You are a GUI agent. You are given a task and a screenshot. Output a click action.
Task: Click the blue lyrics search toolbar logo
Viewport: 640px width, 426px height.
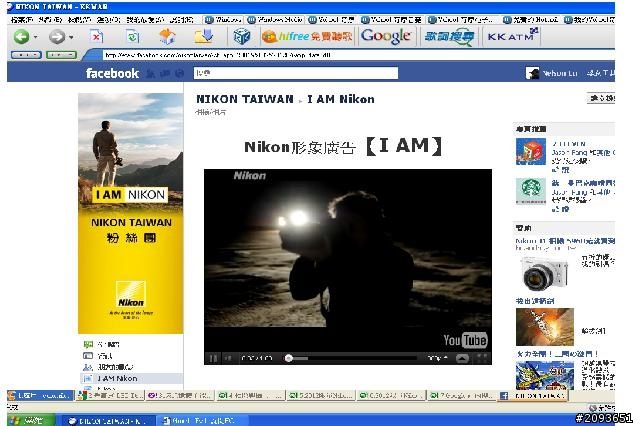click(x=449, y=37)
